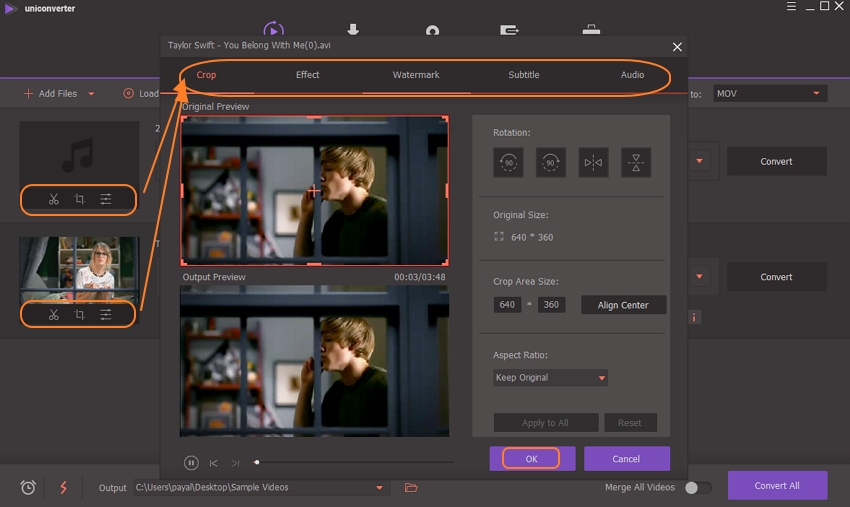Flip the video vertically
This screenshot has width=850, height=507.
click(x=635, y=162)
